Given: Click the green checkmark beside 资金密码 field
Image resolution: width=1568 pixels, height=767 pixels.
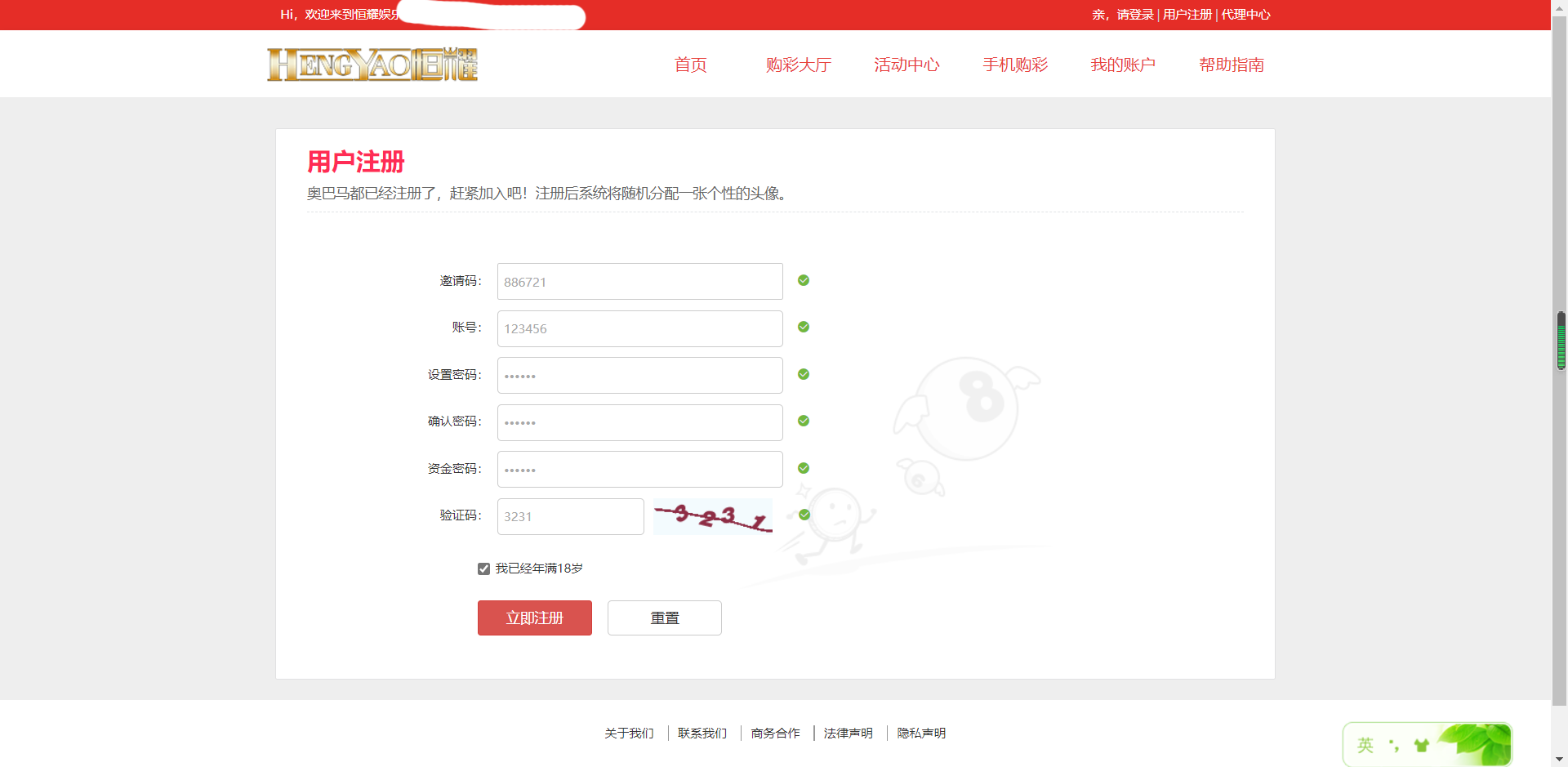Looking at the screenshot, I should (804, 468).
